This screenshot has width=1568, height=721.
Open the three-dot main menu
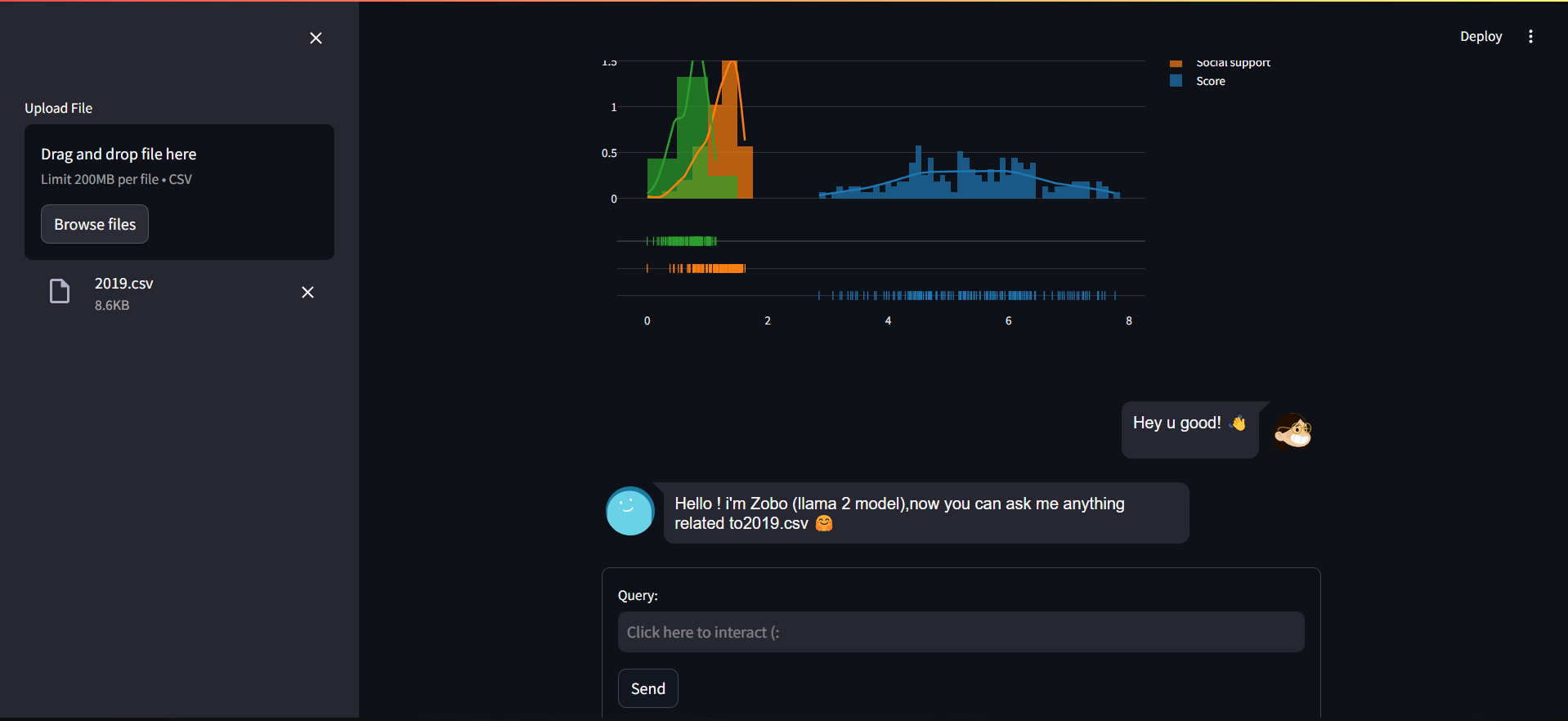[x=1530, y=37]
